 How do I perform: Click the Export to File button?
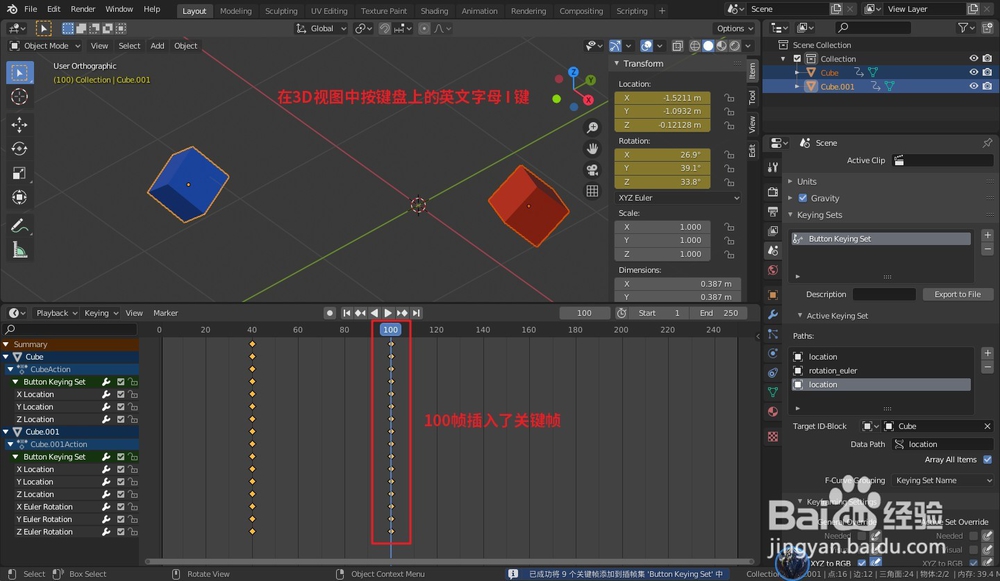(x=957, y=294)
